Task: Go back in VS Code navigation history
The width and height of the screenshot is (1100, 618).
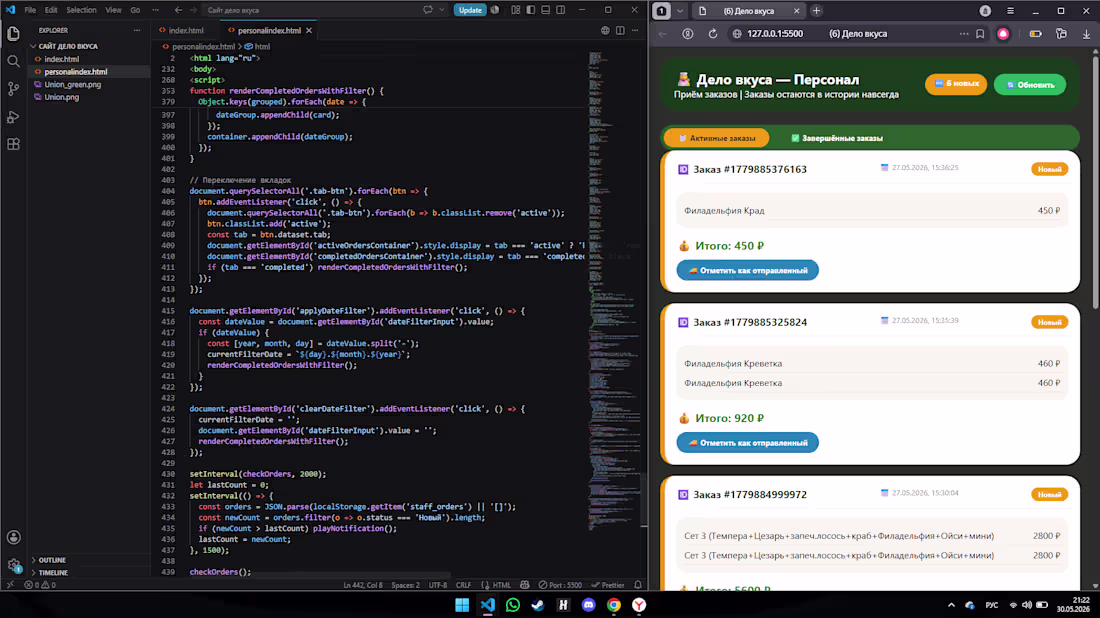Action: coord(178,10)
